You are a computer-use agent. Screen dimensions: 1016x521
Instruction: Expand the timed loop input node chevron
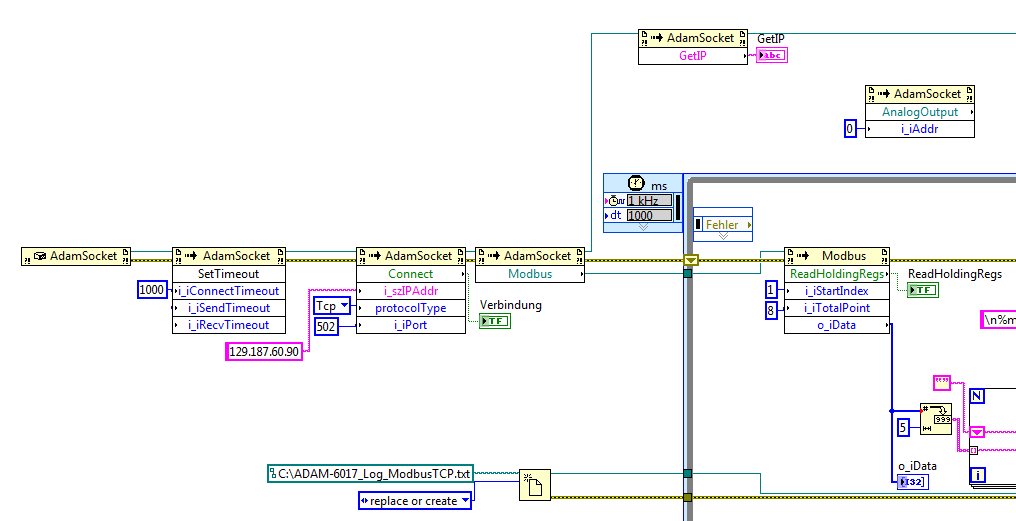point(643,227)
